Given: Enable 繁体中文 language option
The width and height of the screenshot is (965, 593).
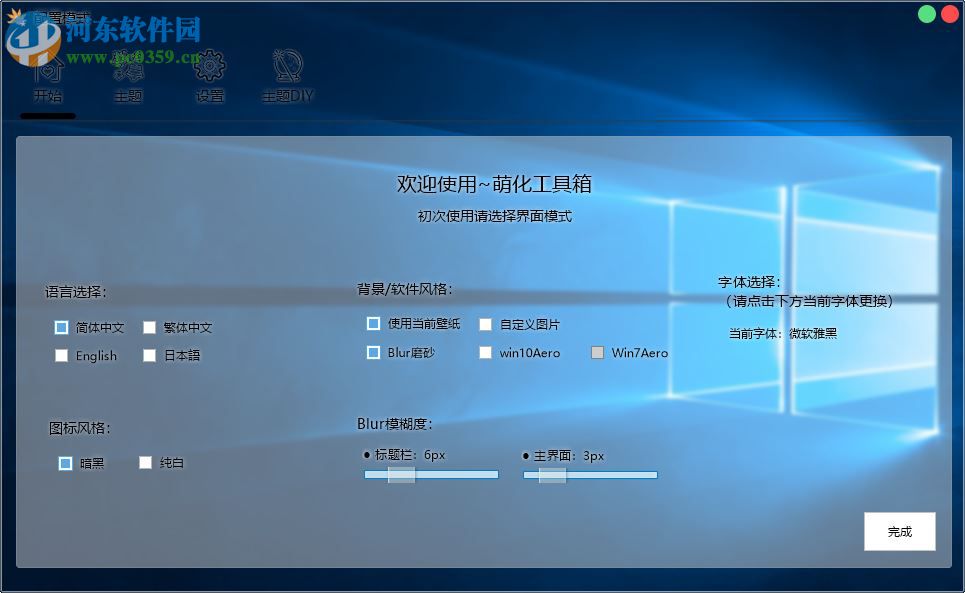Looking at the screenshot, I should 149,327.
